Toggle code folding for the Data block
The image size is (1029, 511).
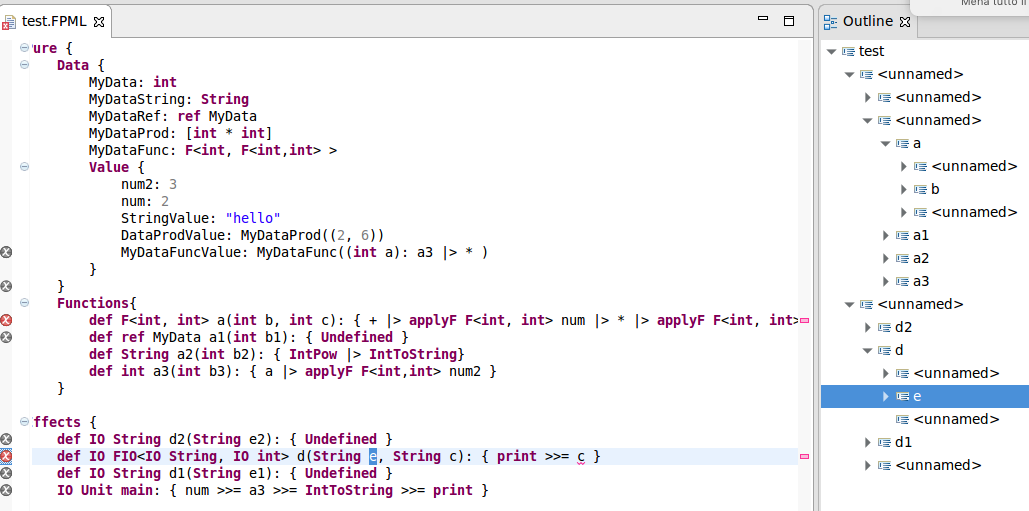coord(24,65)
